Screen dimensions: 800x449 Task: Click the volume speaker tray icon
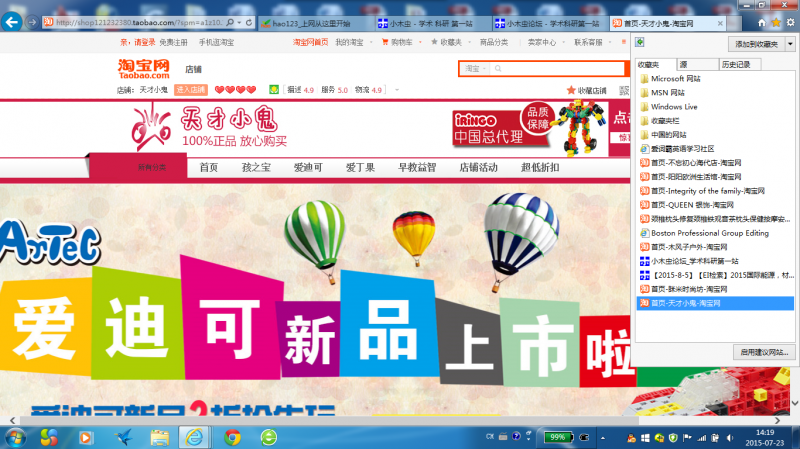[730, 438]
